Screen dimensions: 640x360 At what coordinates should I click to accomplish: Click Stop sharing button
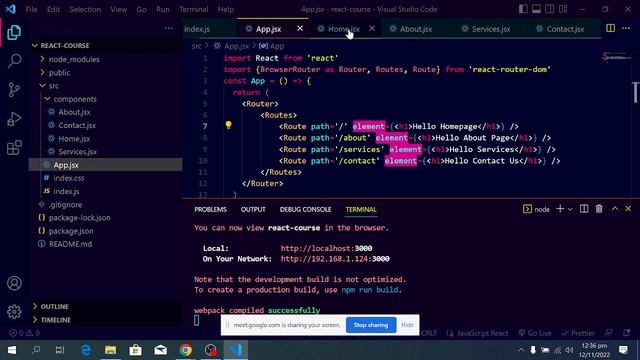point(371,325)
